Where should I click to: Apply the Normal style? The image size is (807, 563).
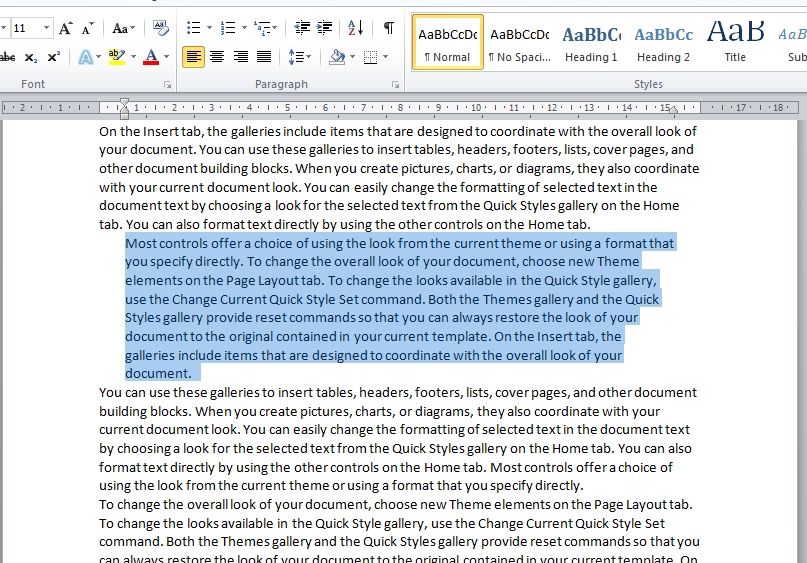tap(448, 42)
